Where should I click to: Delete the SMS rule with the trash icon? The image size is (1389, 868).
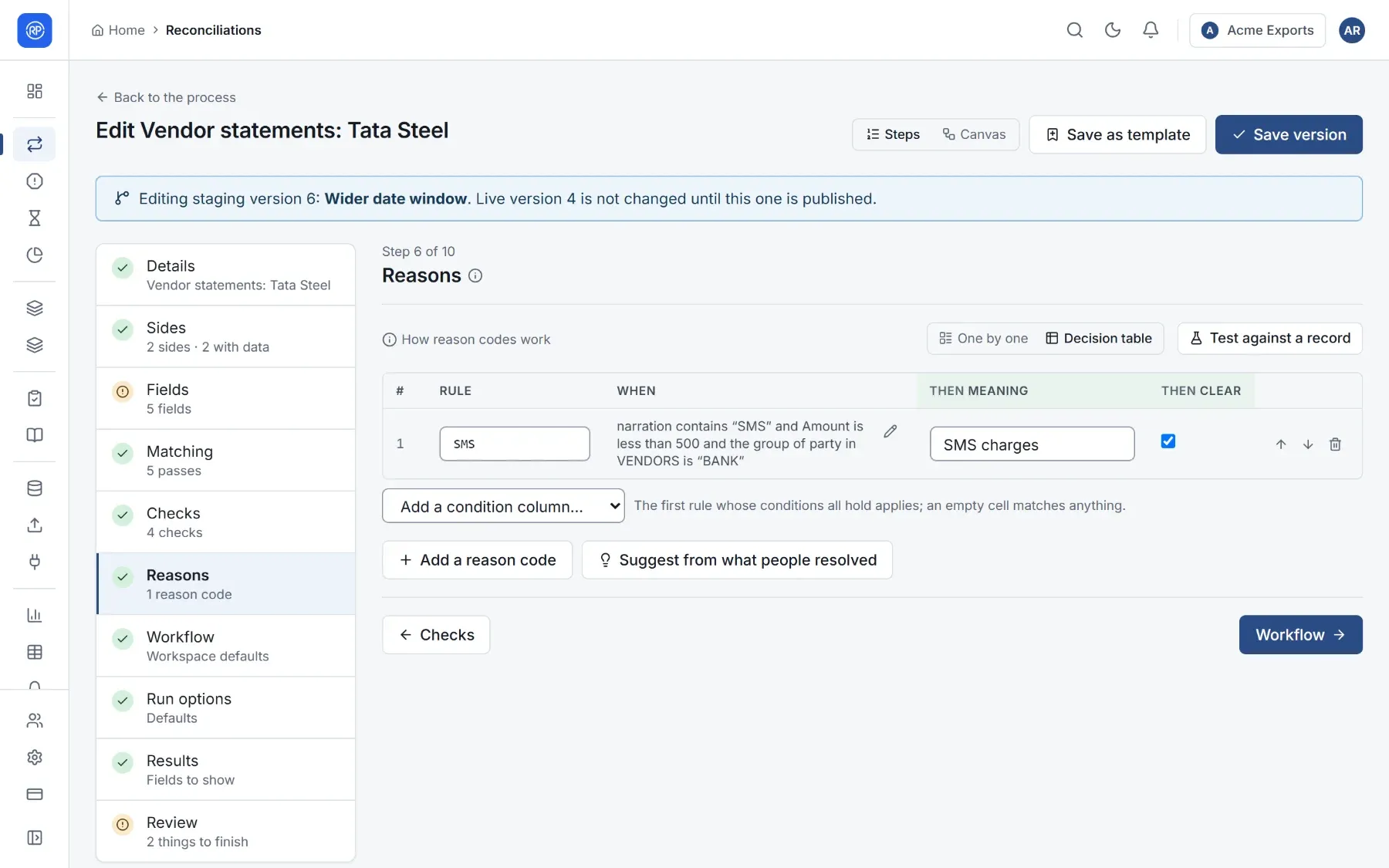[x=1335, y=444]
